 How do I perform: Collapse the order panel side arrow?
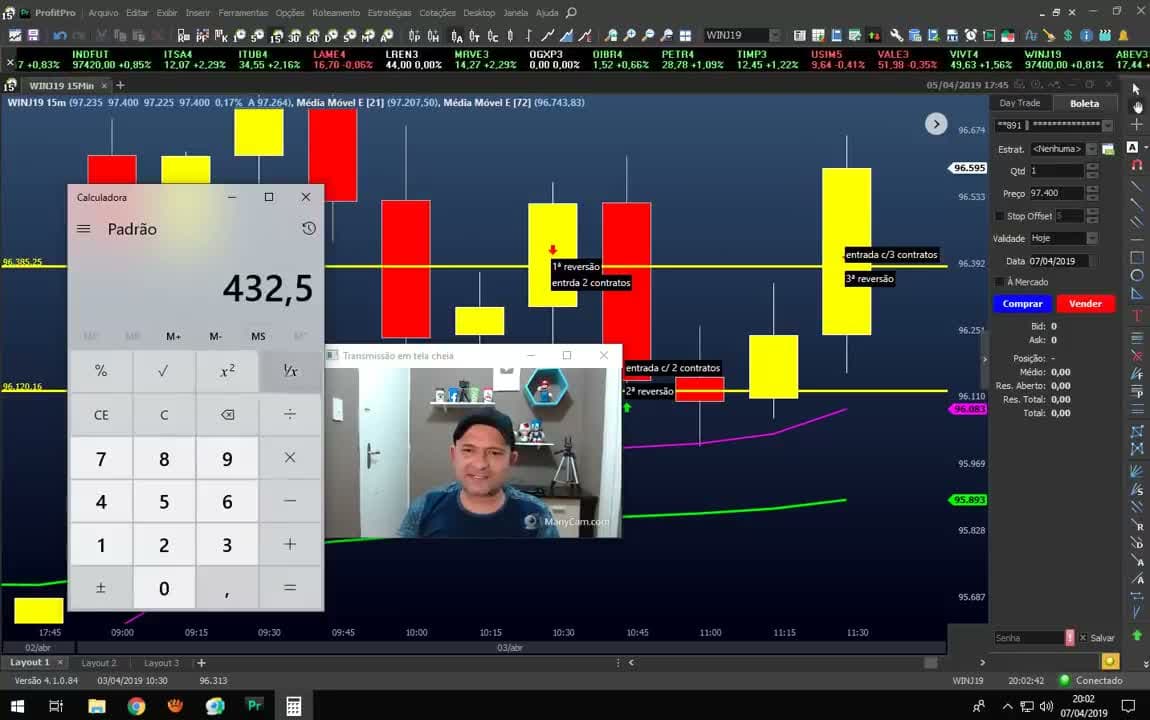click(x=984, y=359)
